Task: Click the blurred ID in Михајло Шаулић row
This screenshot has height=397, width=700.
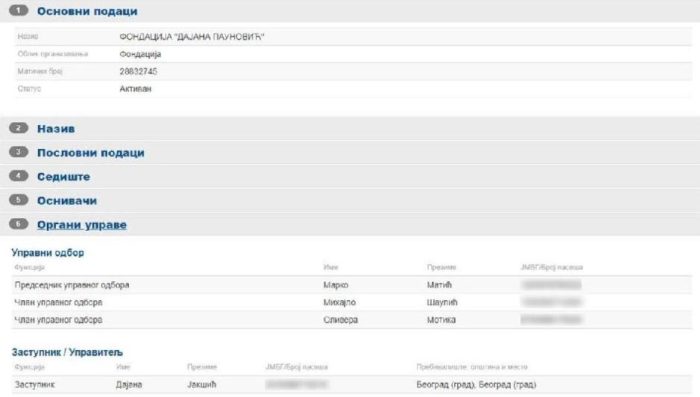Action: coord(551,302)
